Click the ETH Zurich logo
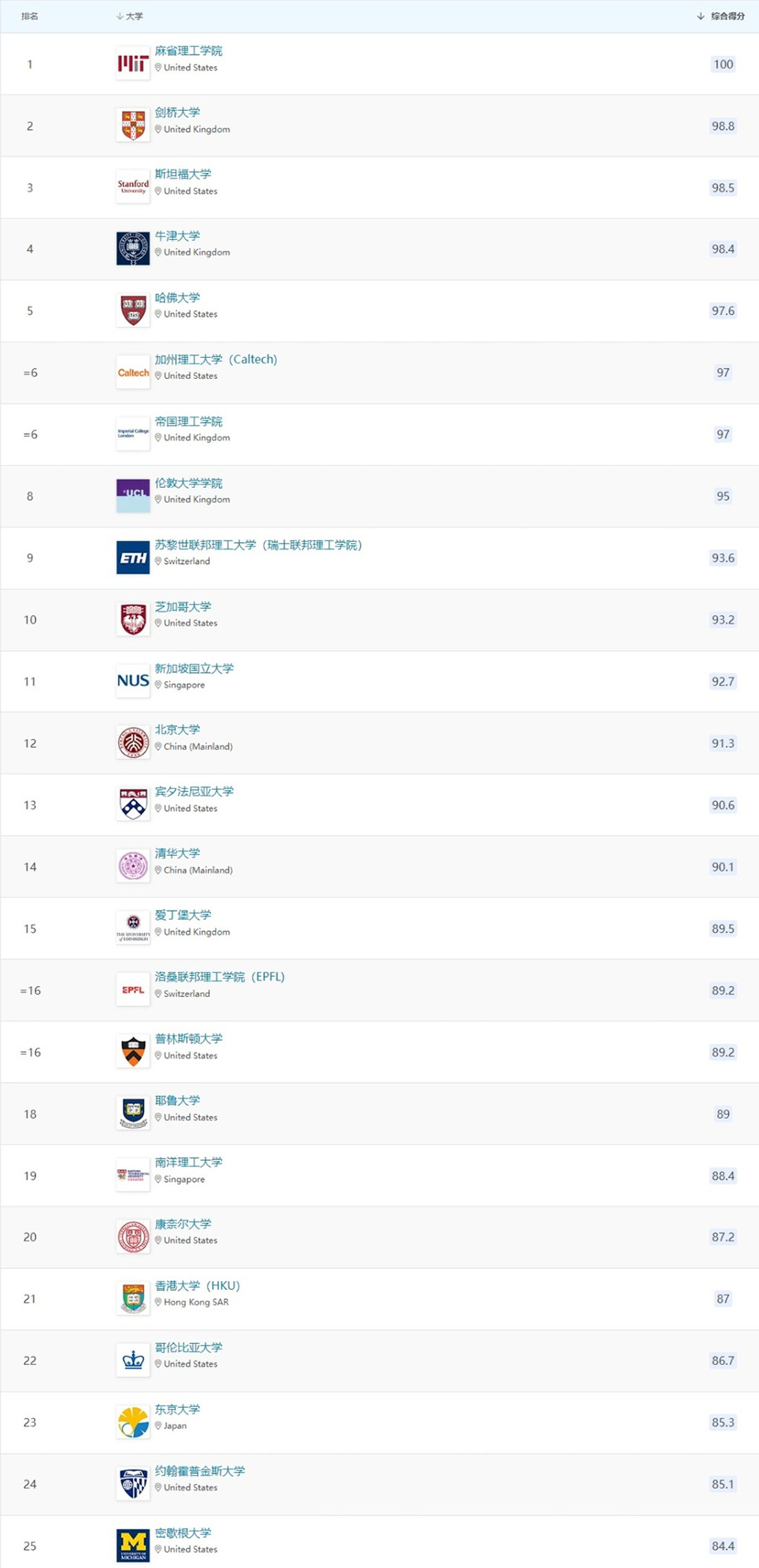This screenshot has height=1568, width=759. pyautogui.click(x=133, y=558)
